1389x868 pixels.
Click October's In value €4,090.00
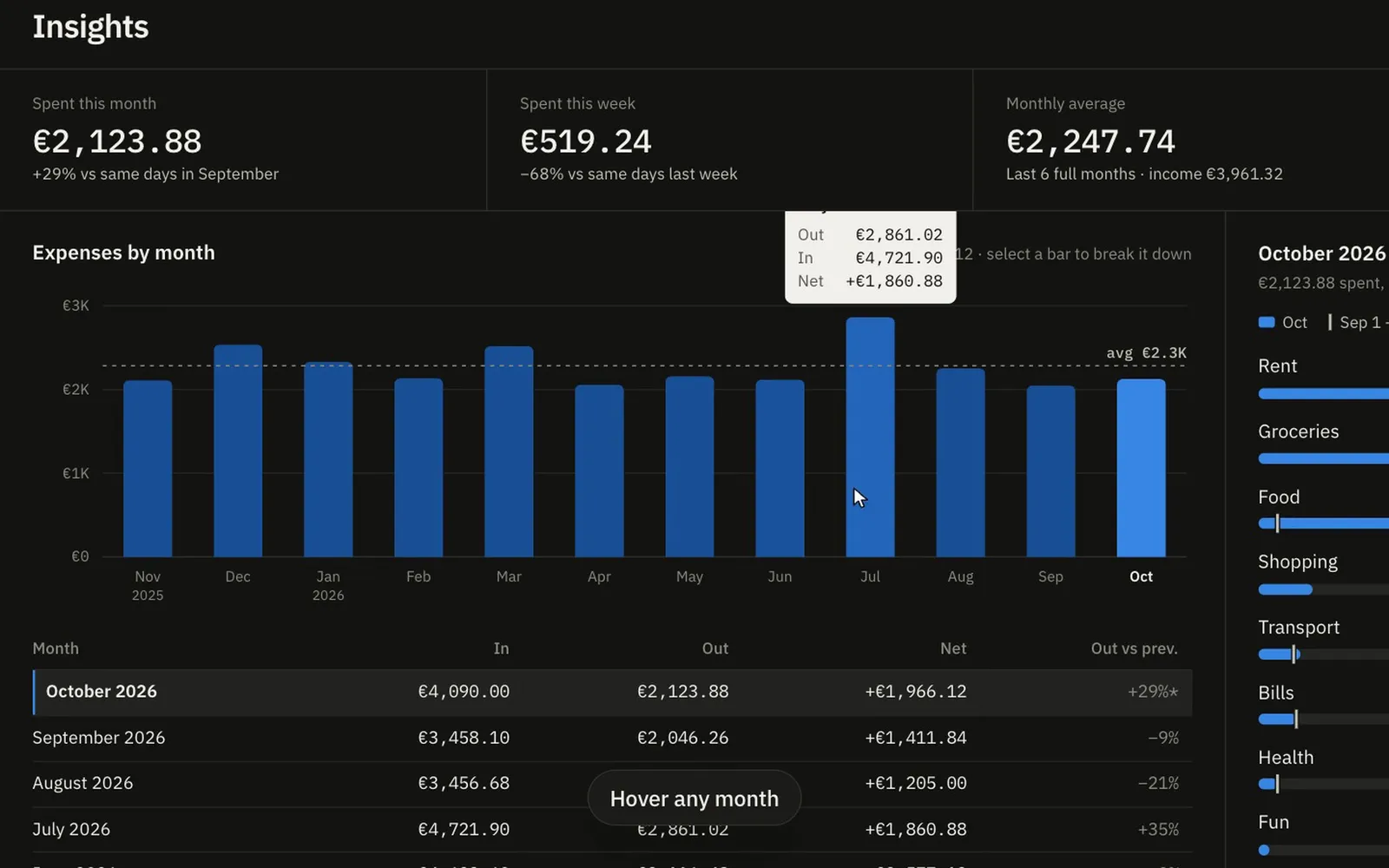click(464, 692)
